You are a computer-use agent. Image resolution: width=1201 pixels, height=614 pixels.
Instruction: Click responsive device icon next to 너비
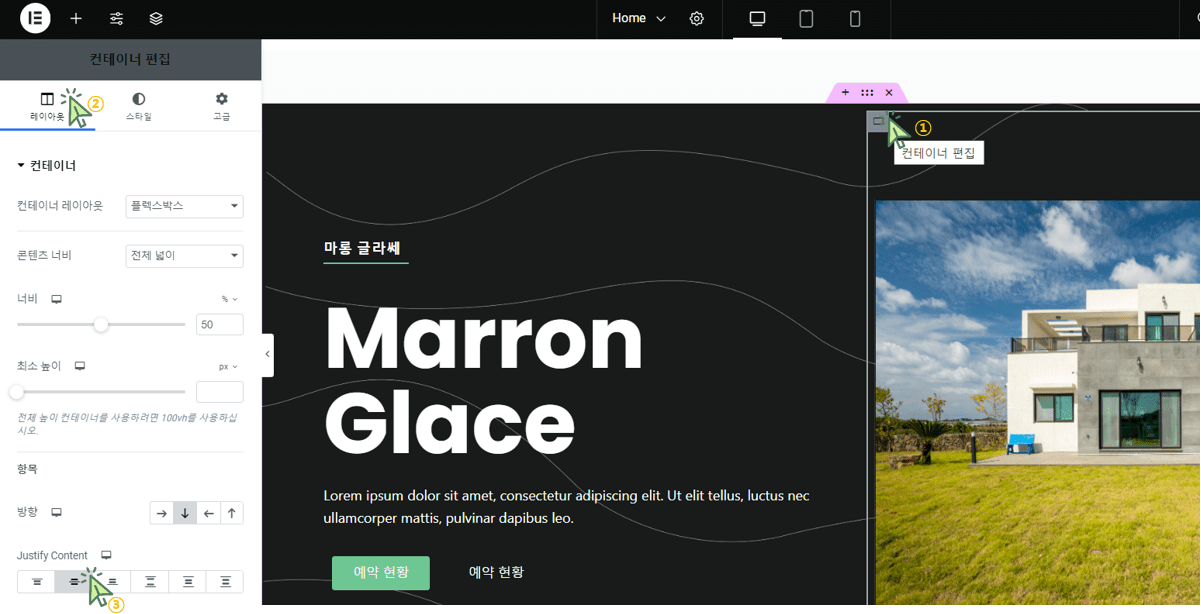pos(57,299)
